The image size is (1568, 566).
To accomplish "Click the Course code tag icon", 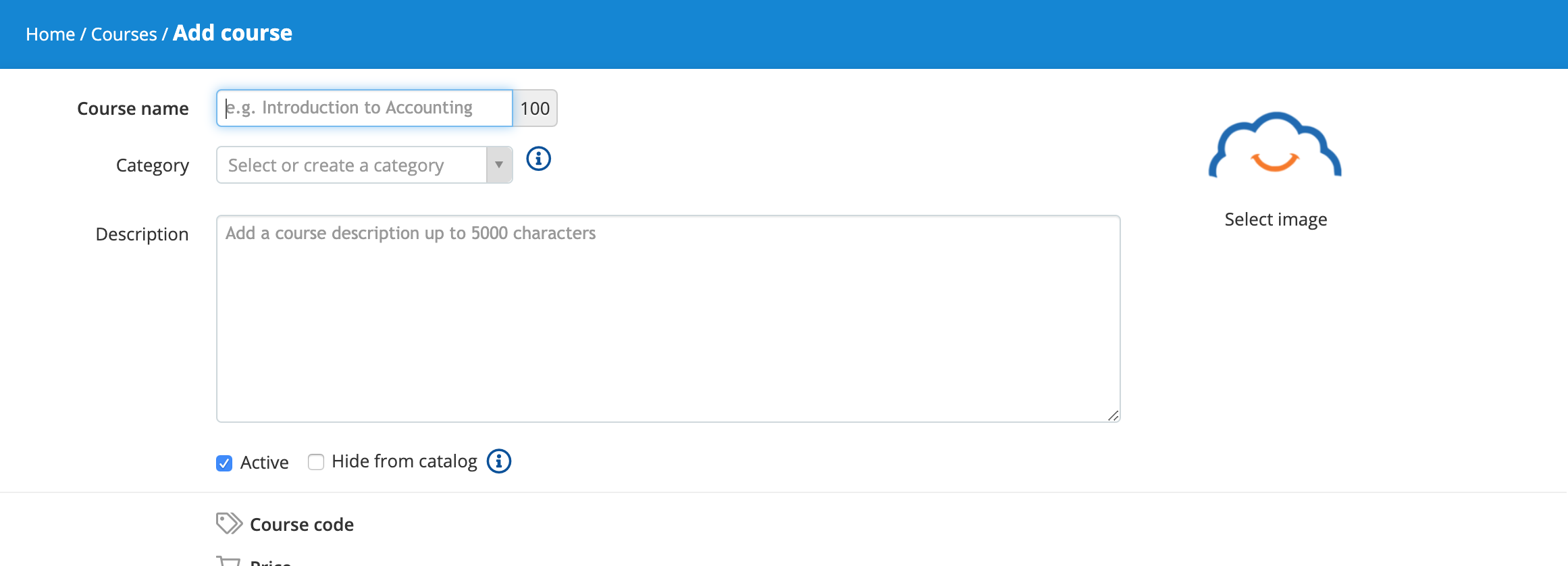I will 229,523.
